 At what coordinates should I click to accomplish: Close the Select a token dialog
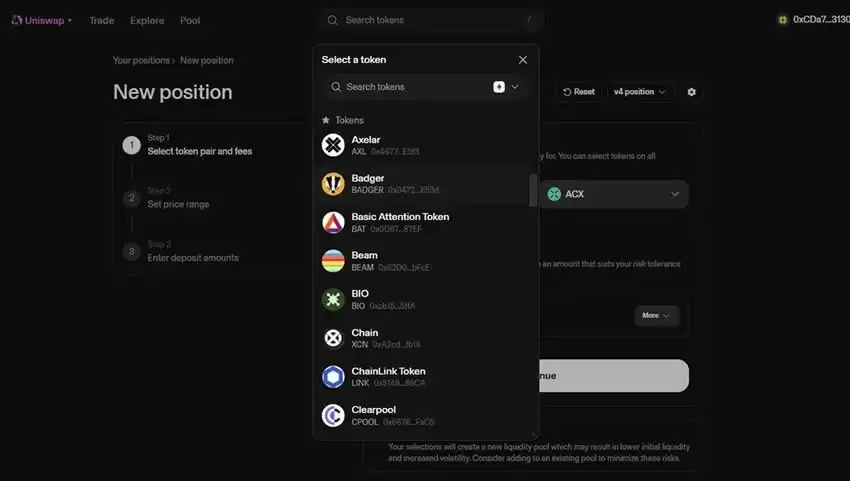[x=522, y=60]
